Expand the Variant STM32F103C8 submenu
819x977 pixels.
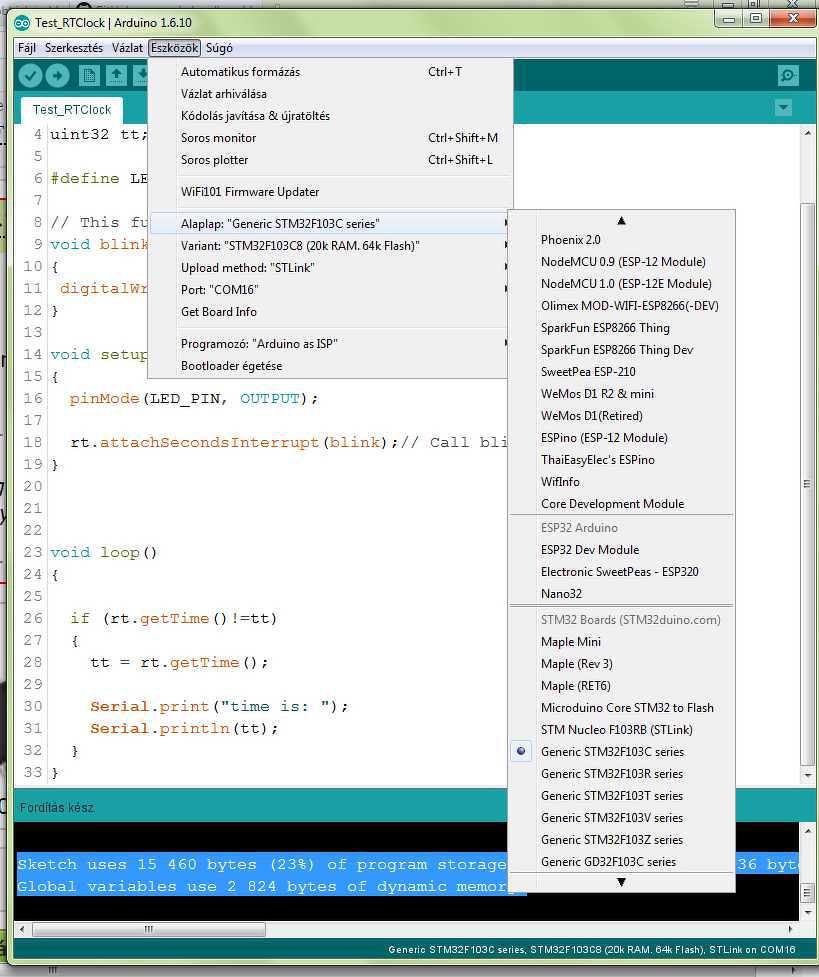(329, 245)
